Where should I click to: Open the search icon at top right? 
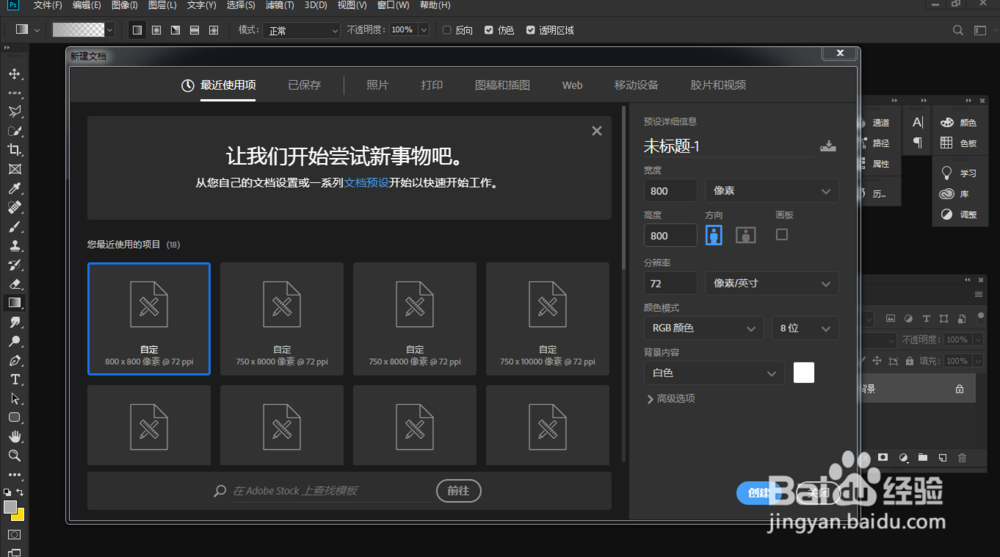click(x=957, y=30)
